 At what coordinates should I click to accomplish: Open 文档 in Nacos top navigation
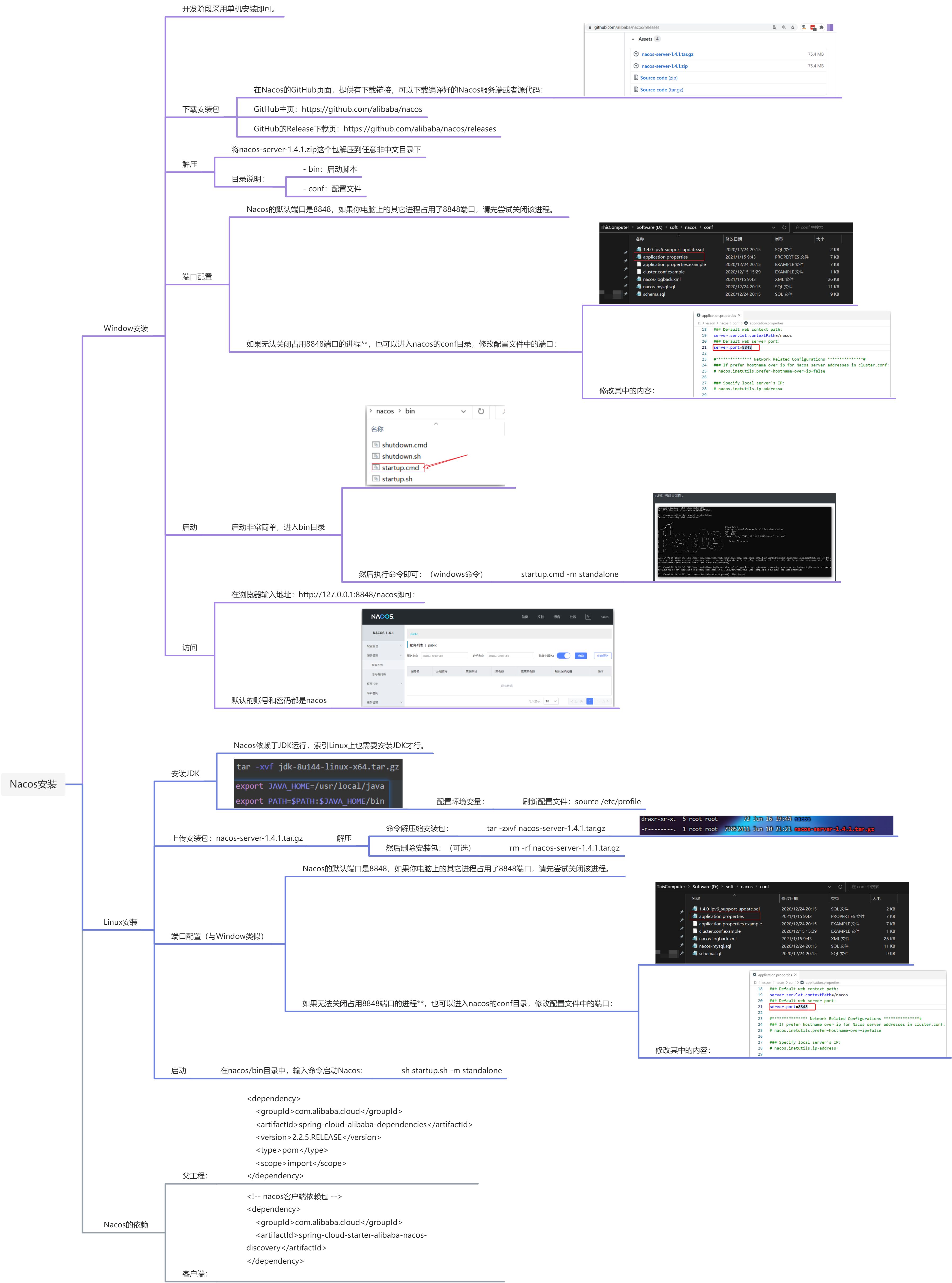[x=541, y=617]
